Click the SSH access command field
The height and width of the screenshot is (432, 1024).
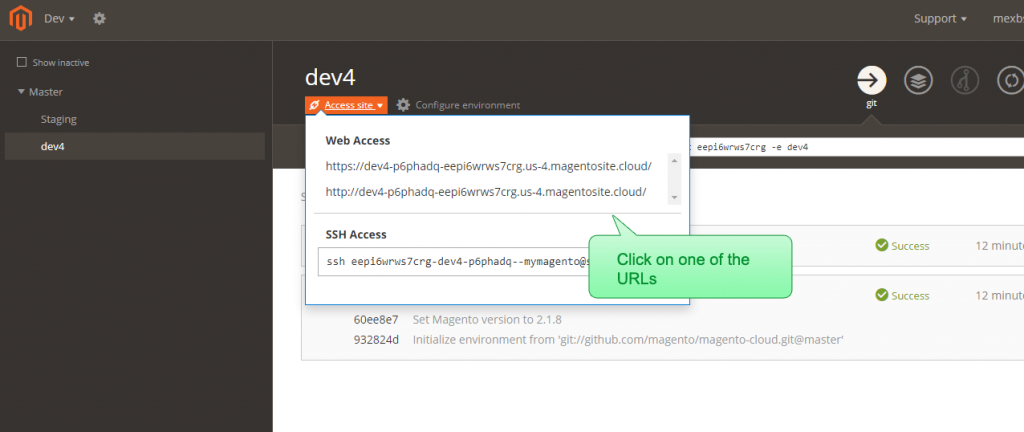pos(454,262)
